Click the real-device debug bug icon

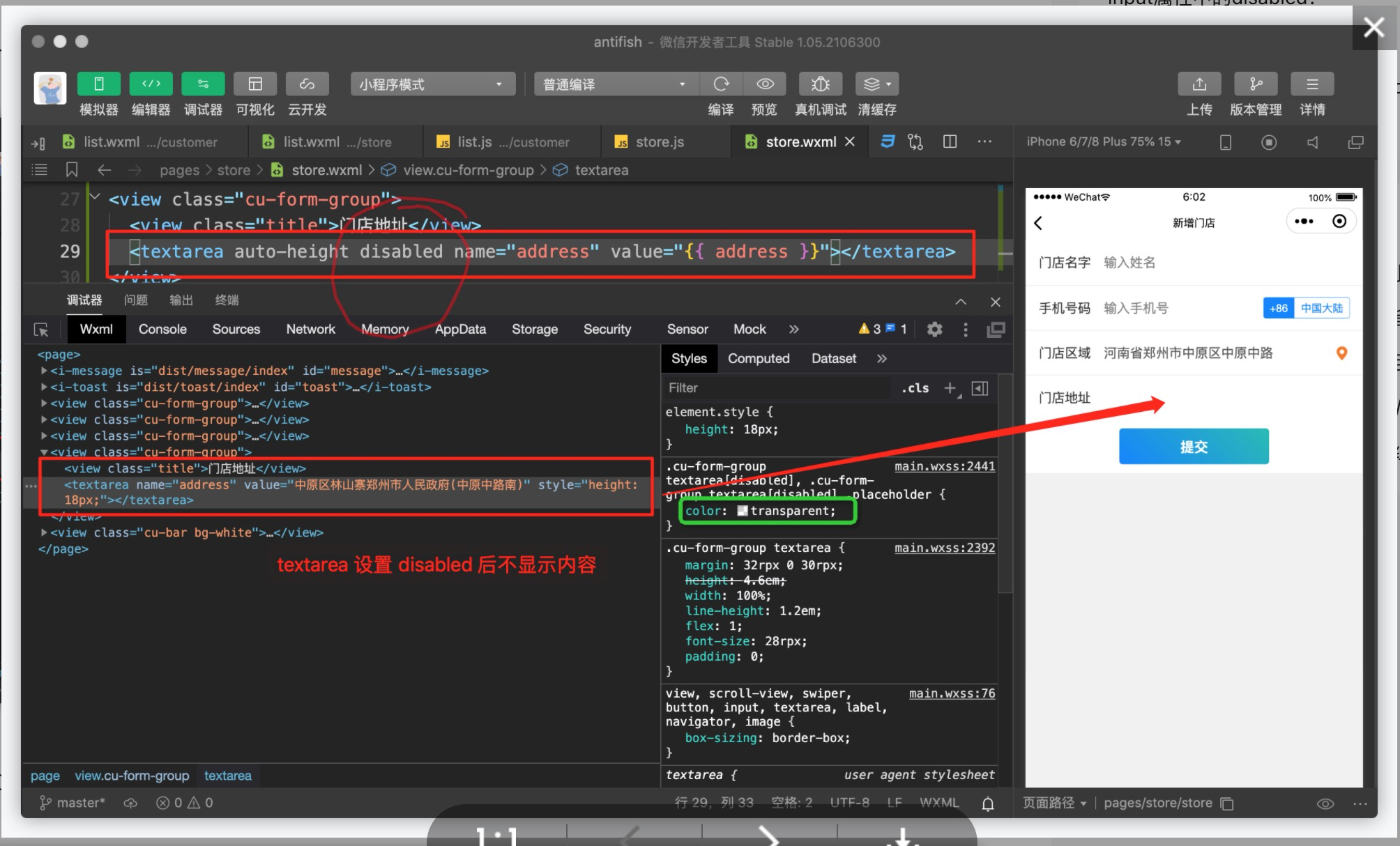tap(820, 84)
